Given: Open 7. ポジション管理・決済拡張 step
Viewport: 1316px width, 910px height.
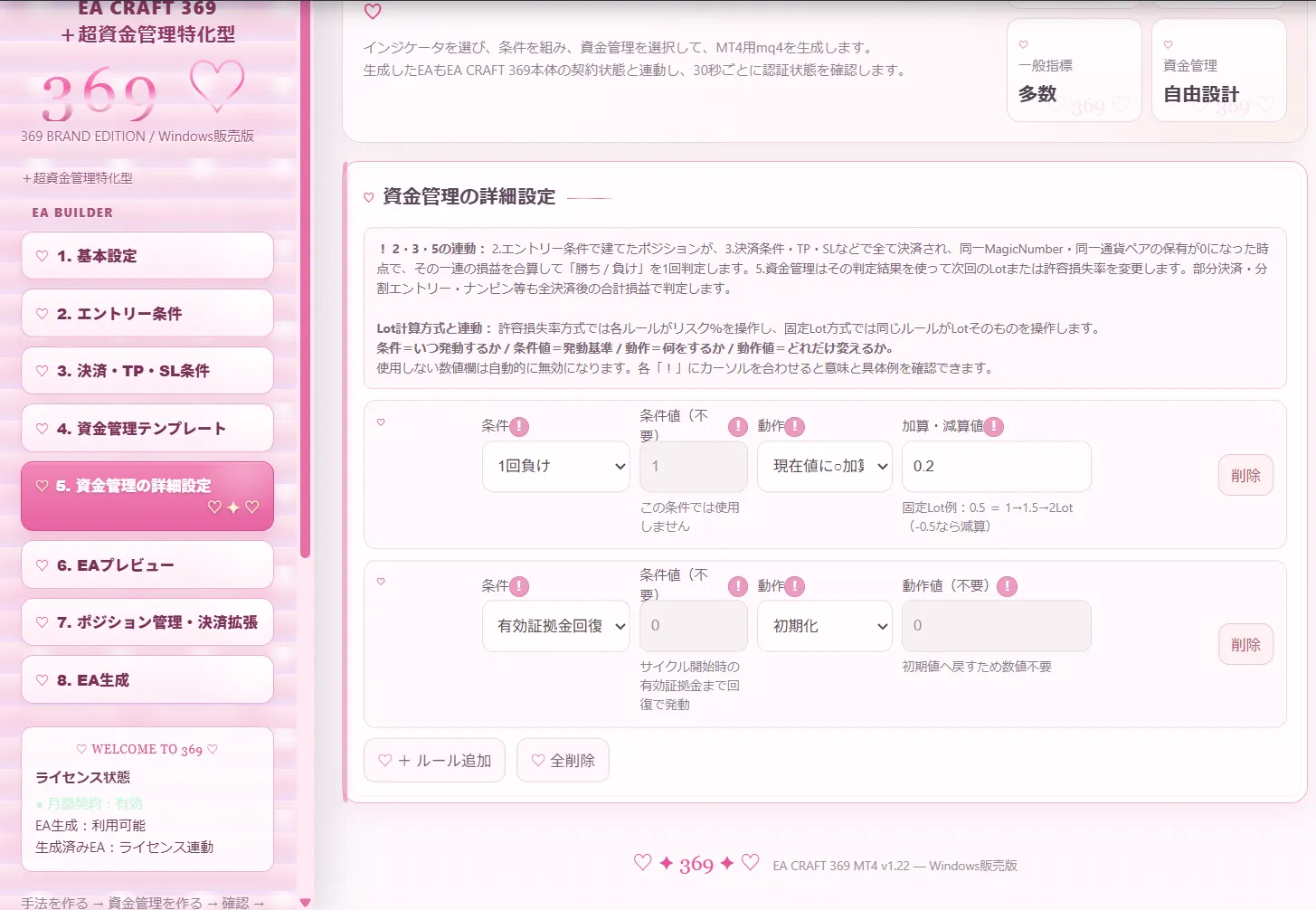Looking at the screenshot, I should pyautogui.click(x=147, y=622).
